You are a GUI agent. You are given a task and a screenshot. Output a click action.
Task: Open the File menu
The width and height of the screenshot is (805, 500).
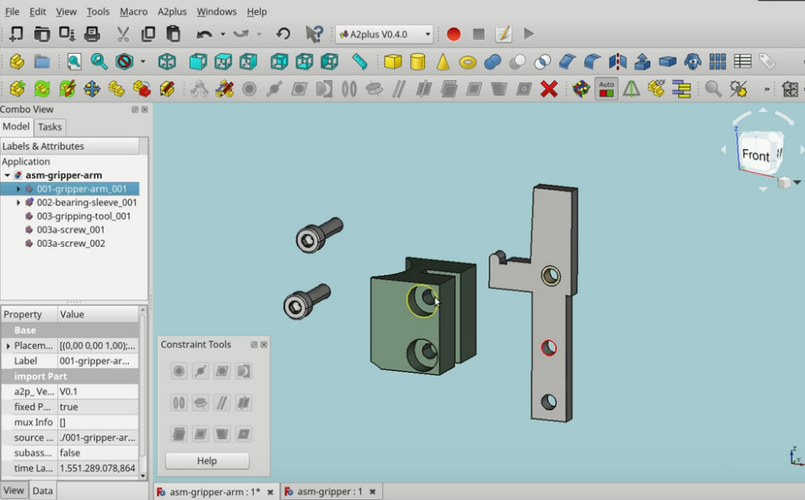12,11
